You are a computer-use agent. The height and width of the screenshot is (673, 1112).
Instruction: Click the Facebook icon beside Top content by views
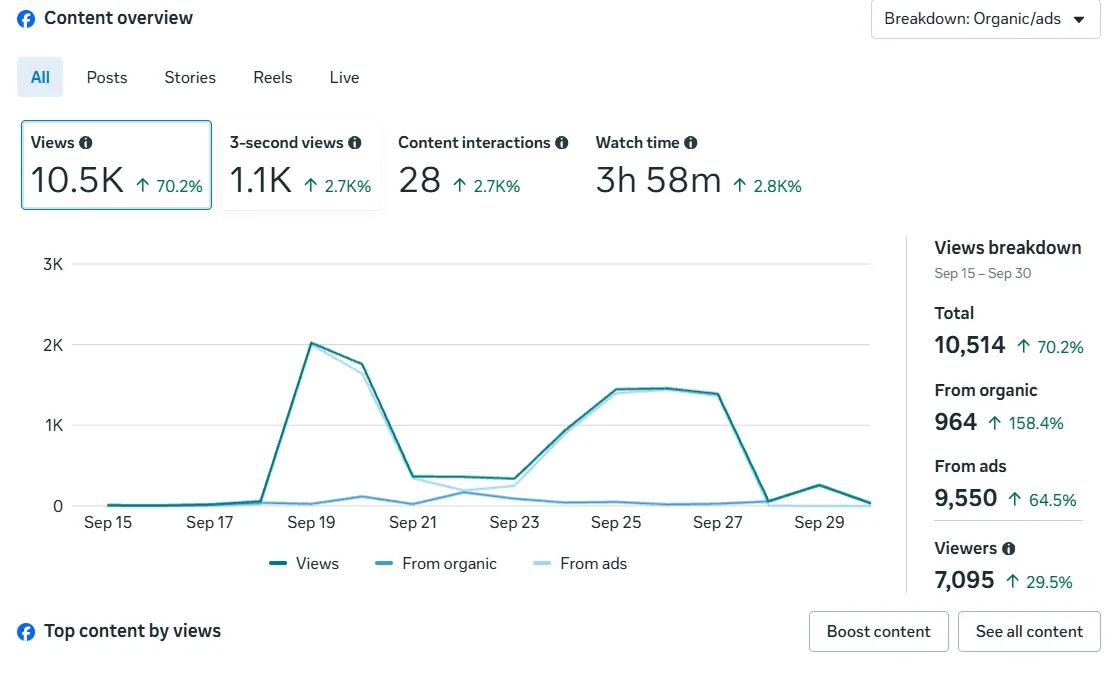pyautogui.click(x=26, y=632)
